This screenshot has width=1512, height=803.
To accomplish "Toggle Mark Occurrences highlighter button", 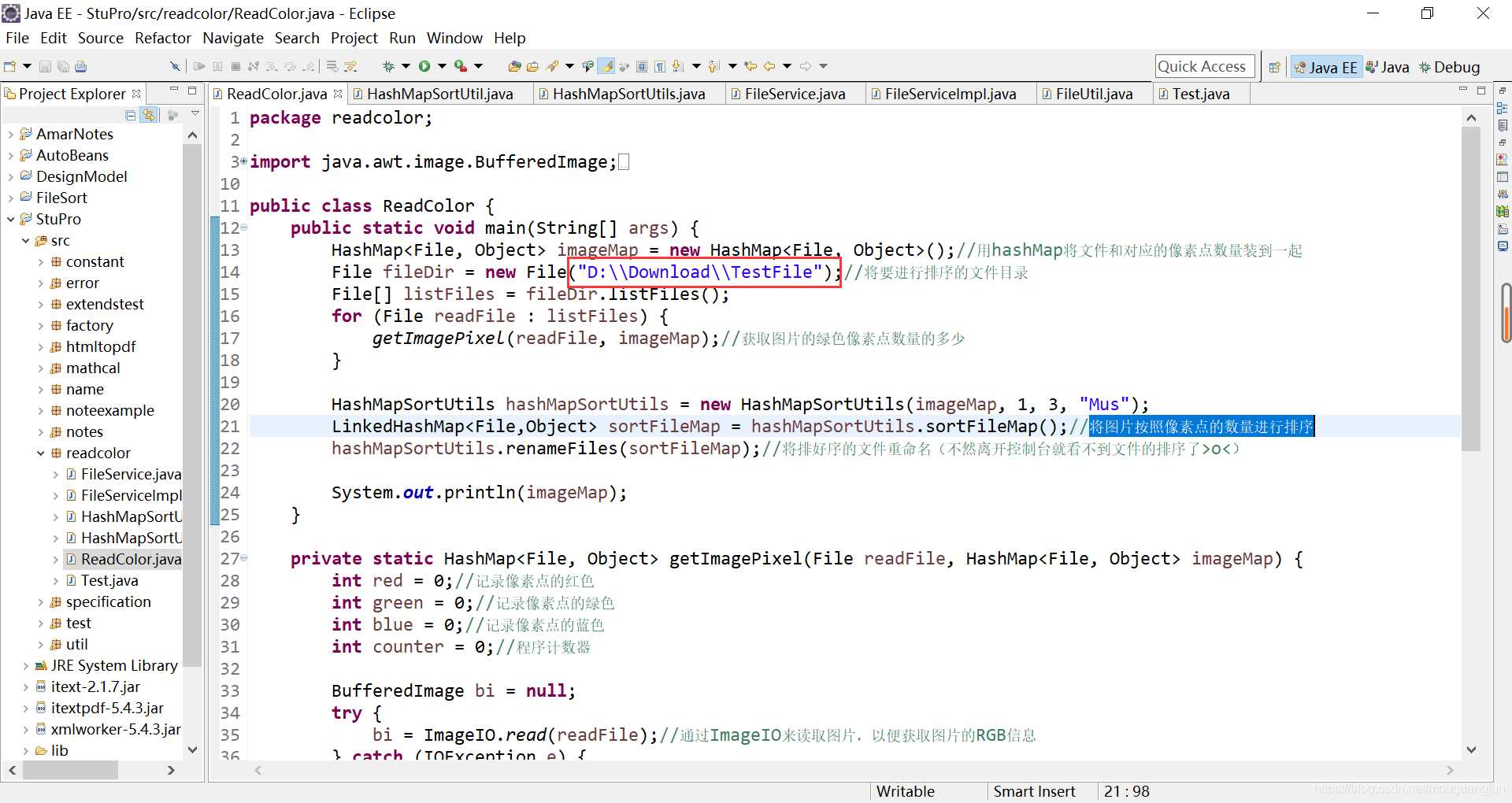I will click(606, 67).
